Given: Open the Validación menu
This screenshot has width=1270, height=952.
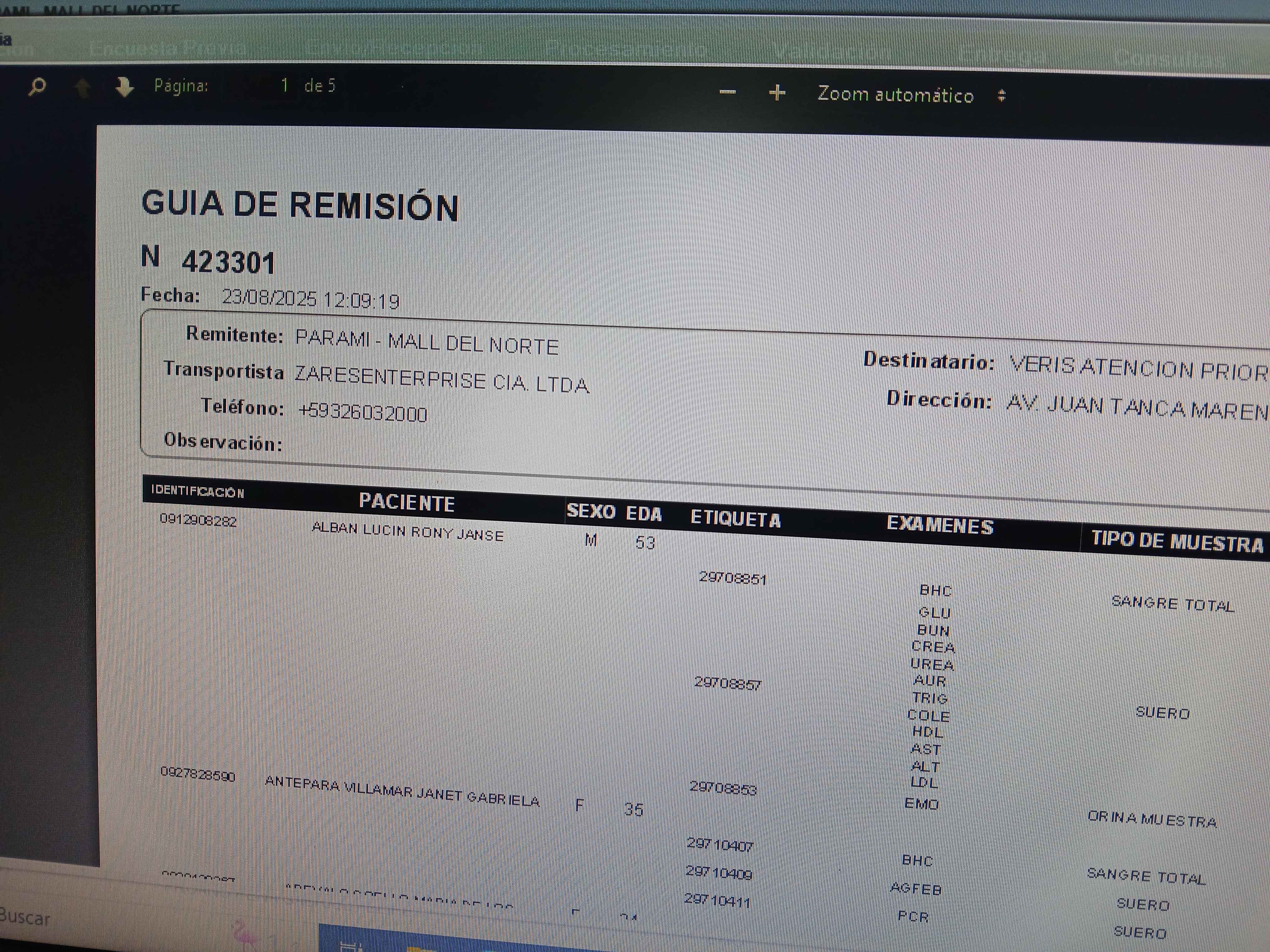Looking at the screenshot, I should 830,53.
